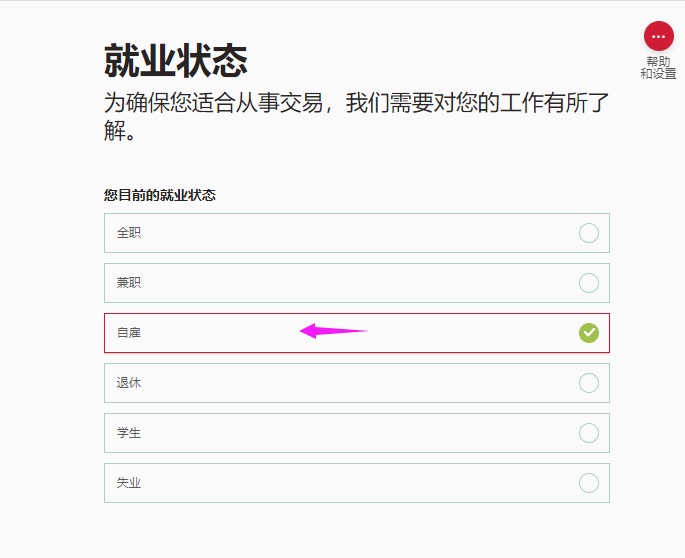Click the 失业 option label text
Image resolution: width=685 pixels, height=558 pixels.
click(129, 483)
